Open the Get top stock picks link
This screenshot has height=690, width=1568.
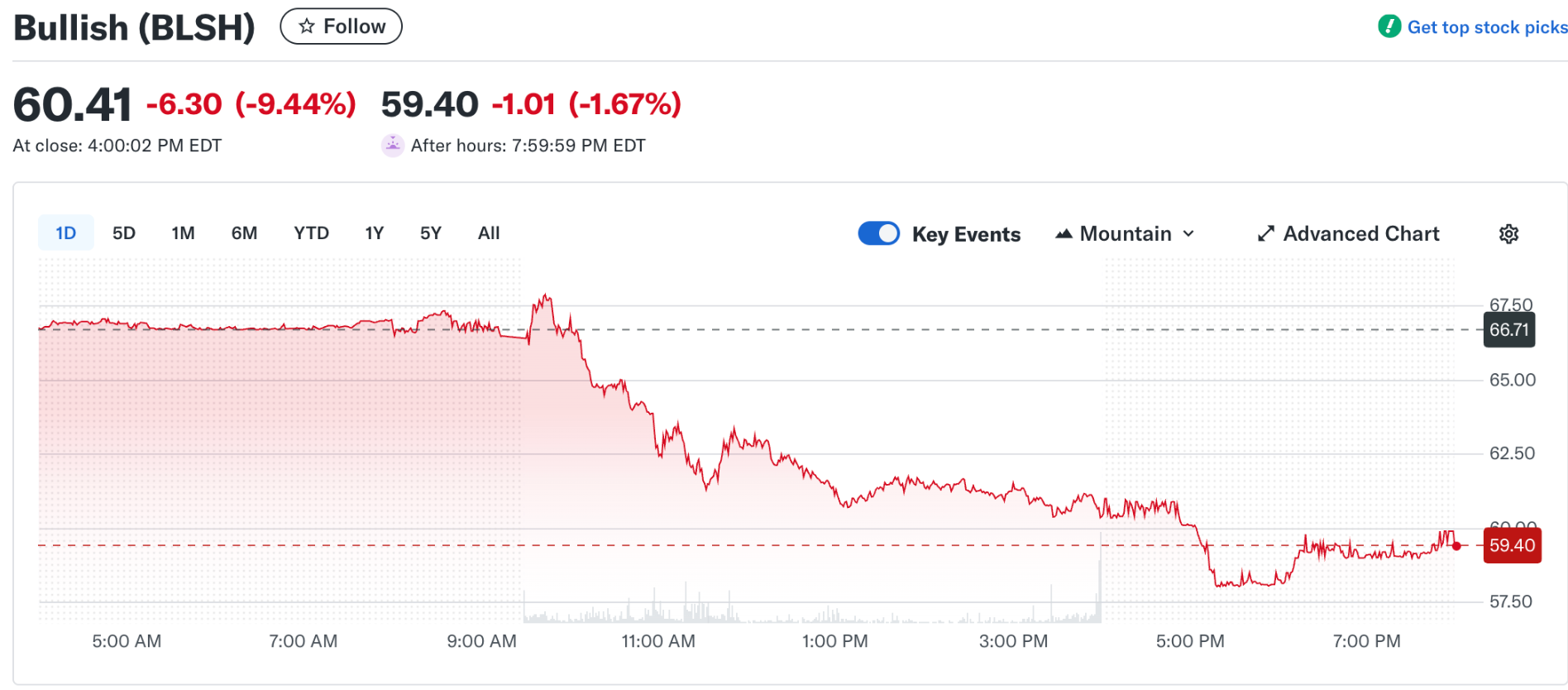click(1486, 27)
